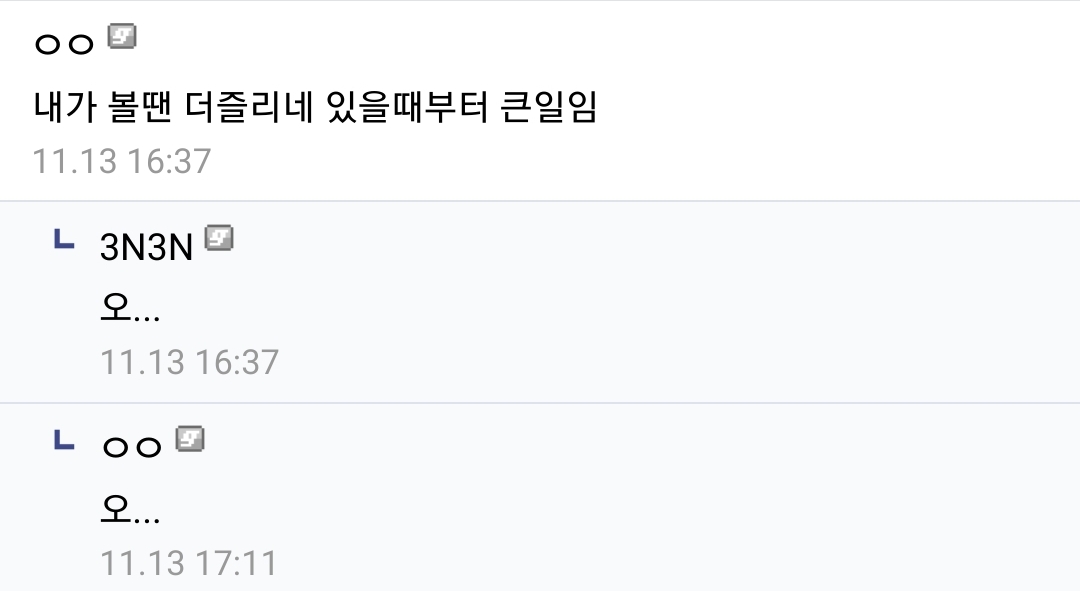
Task: Click blank space right of 3N3N's reply text
Action: pos(600,308)
